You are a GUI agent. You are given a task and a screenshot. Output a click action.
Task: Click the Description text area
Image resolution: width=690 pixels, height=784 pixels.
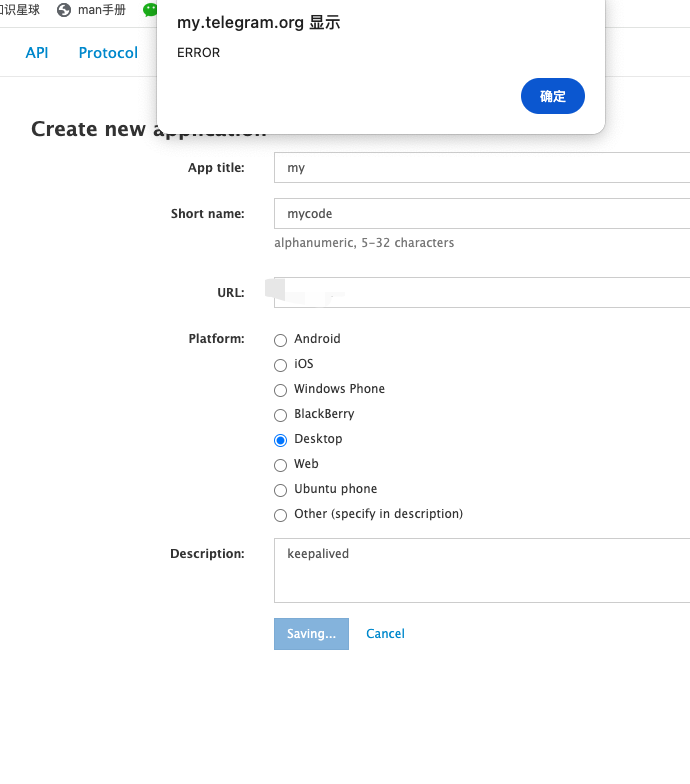pos(482,570)
